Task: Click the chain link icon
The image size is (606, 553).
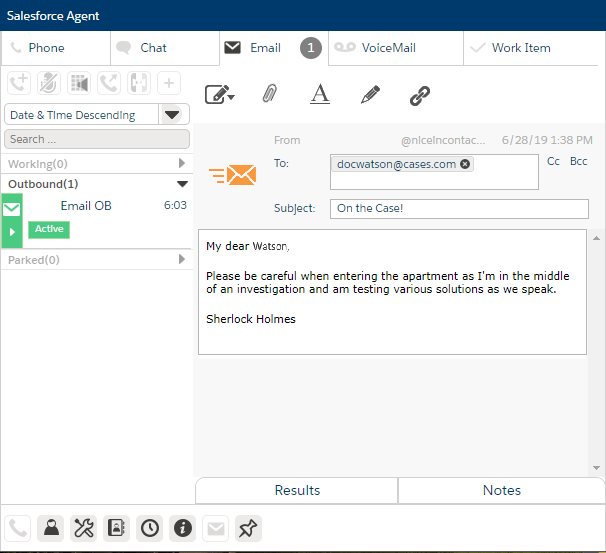Action: tap(420, 95)
